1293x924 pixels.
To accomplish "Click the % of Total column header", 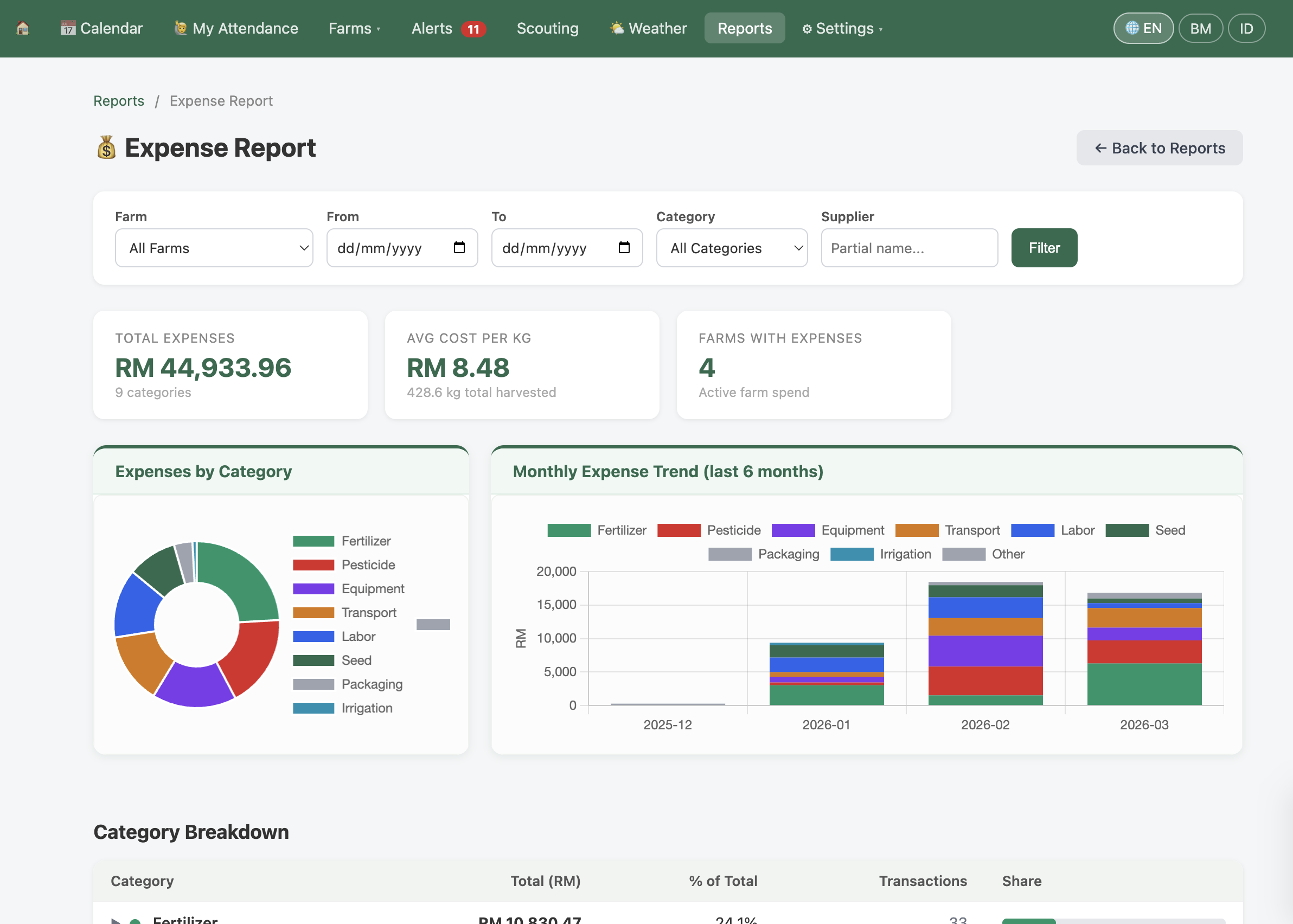I will pos(723,881).
